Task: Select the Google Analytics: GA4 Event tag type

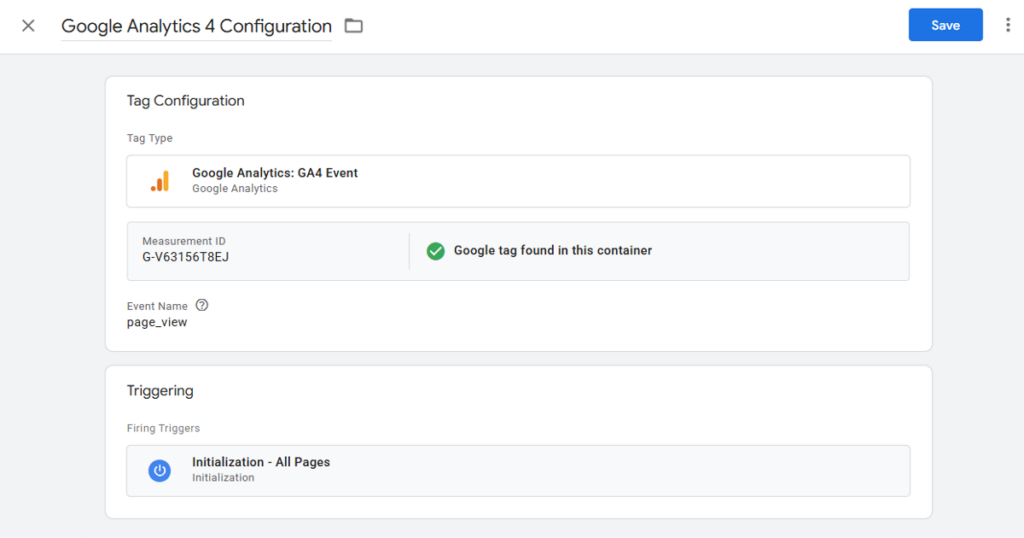Action: click(274, 173)
